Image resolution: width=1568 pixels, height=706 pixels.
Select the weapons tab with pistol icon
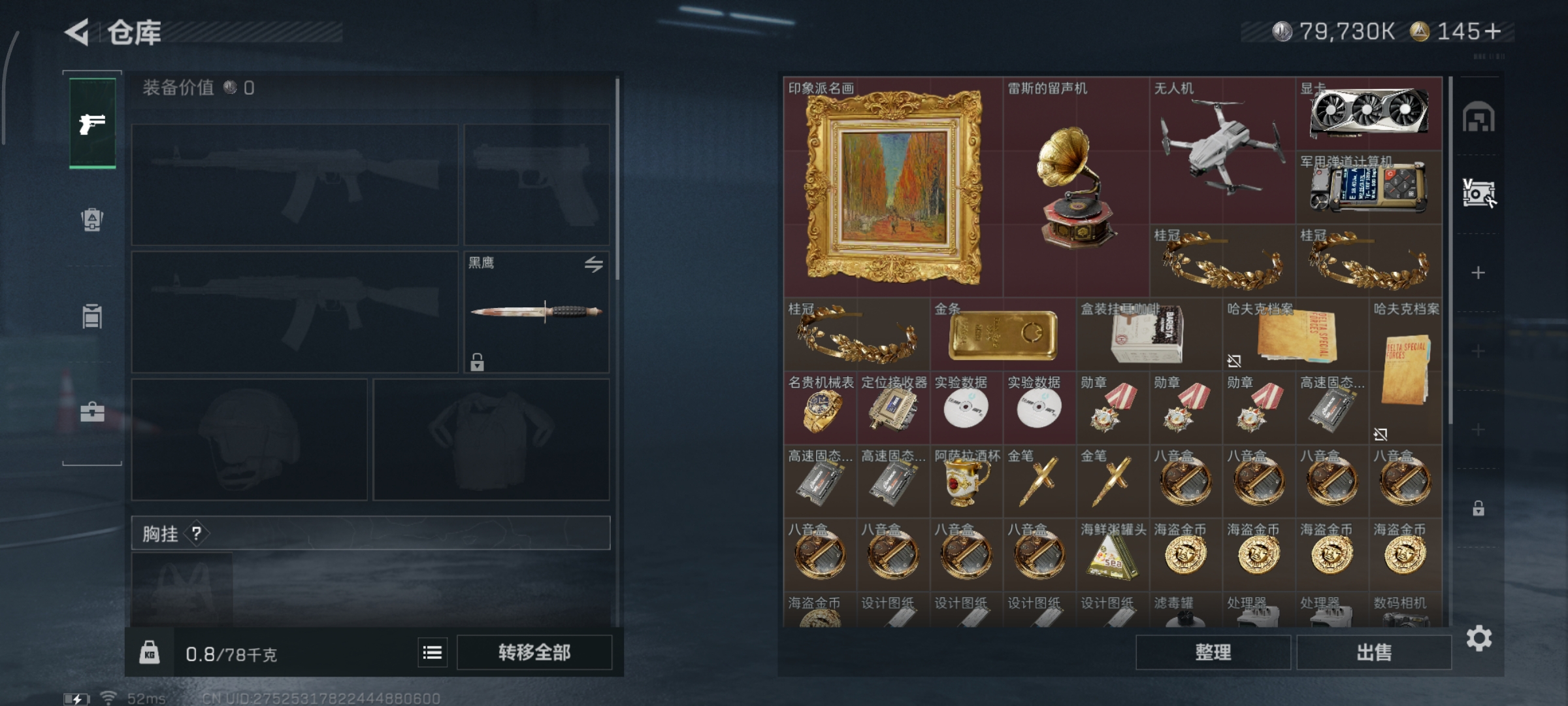pos(92,123)
